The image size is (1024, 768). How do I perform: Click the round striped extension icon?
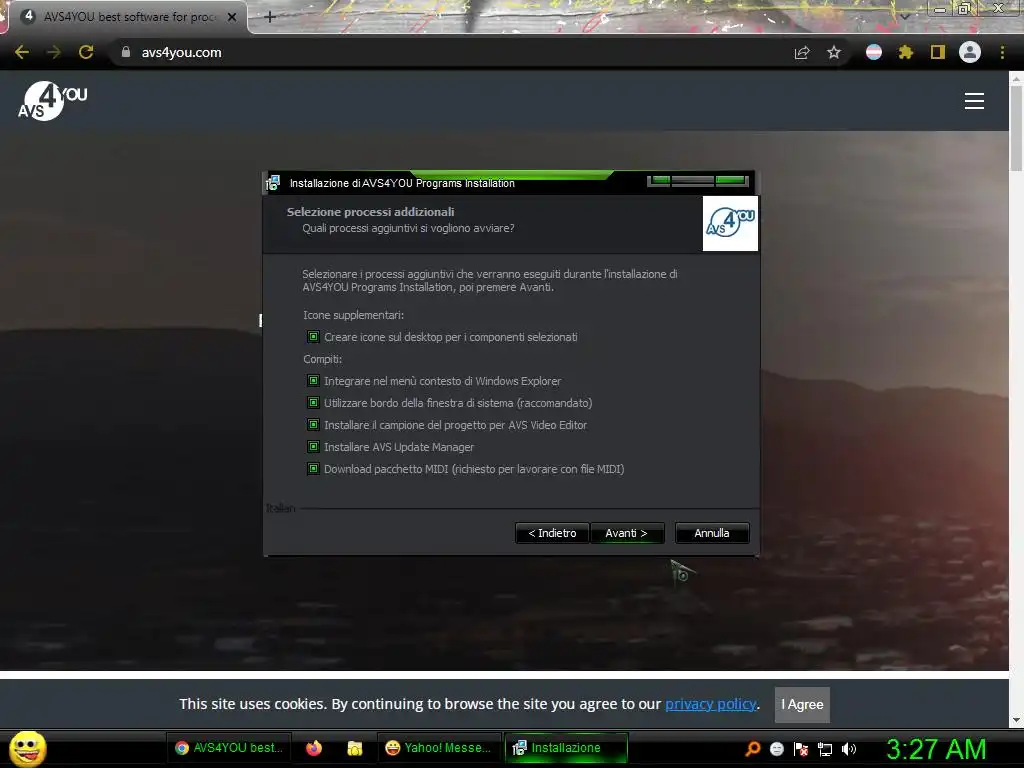[874, 52]
